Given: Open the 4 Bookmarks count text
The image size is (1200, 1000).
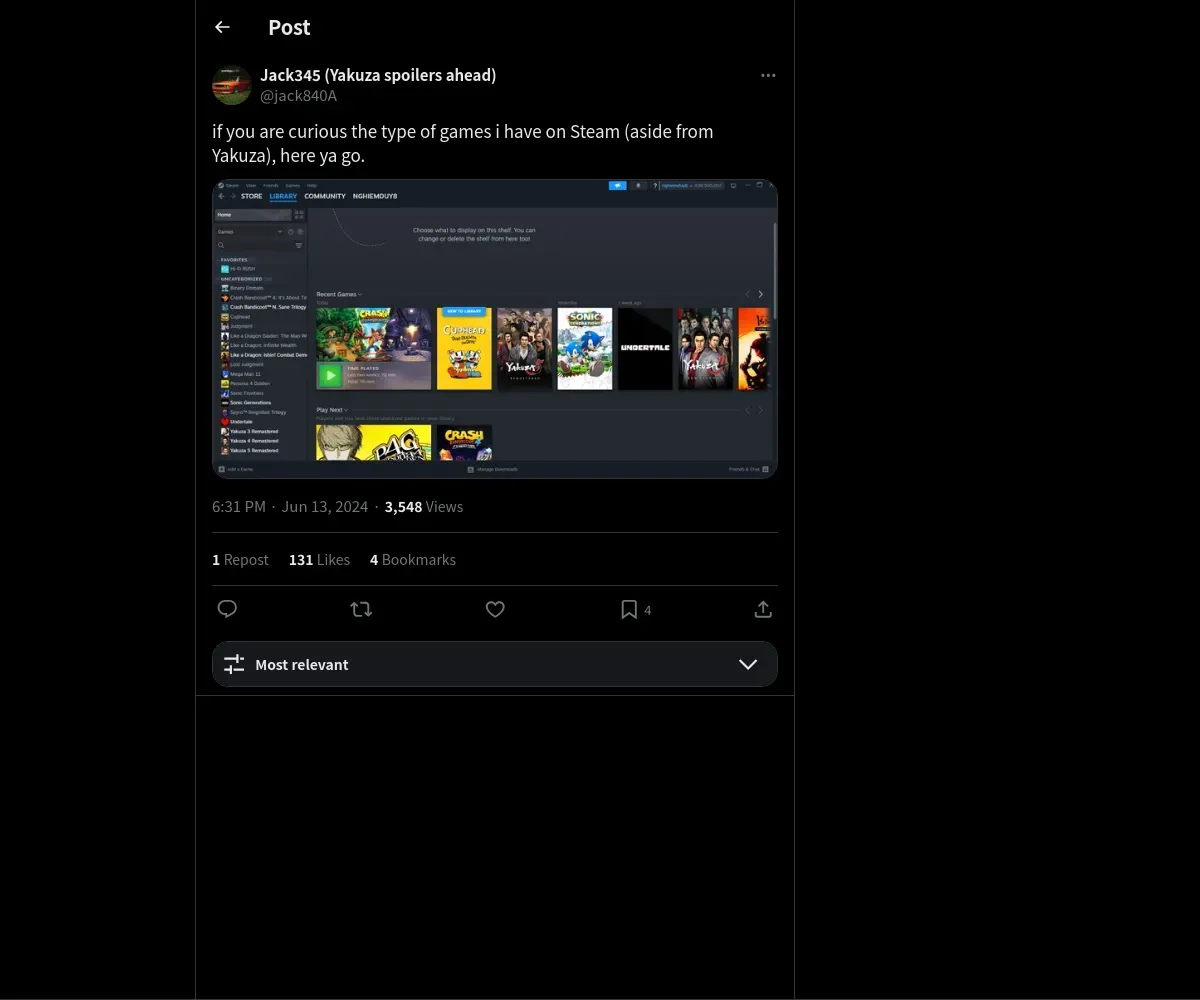Looking at the screenshot, I should pyautogui.click(x=413, y=560).
